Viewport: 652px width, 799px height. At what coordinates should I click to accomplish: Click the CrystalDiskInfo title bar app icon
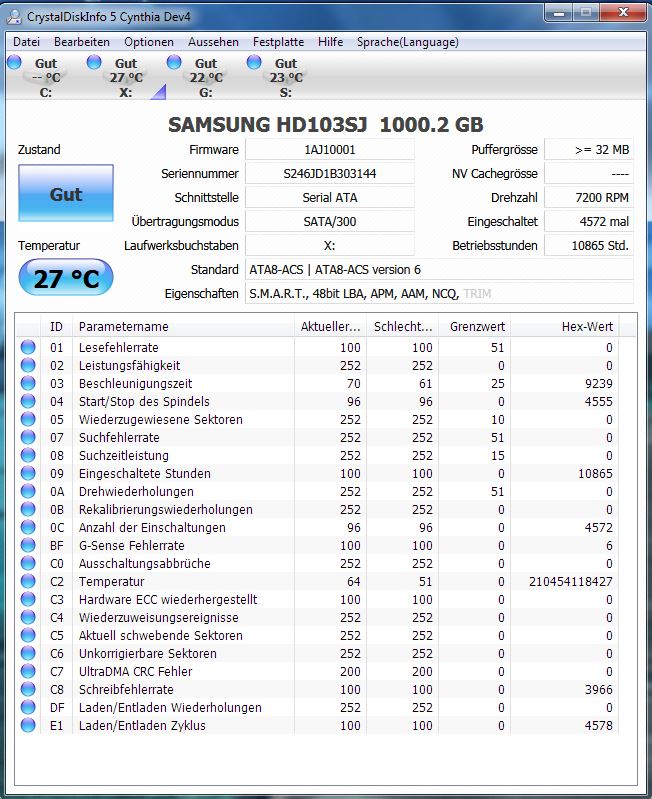click(14, 17)
